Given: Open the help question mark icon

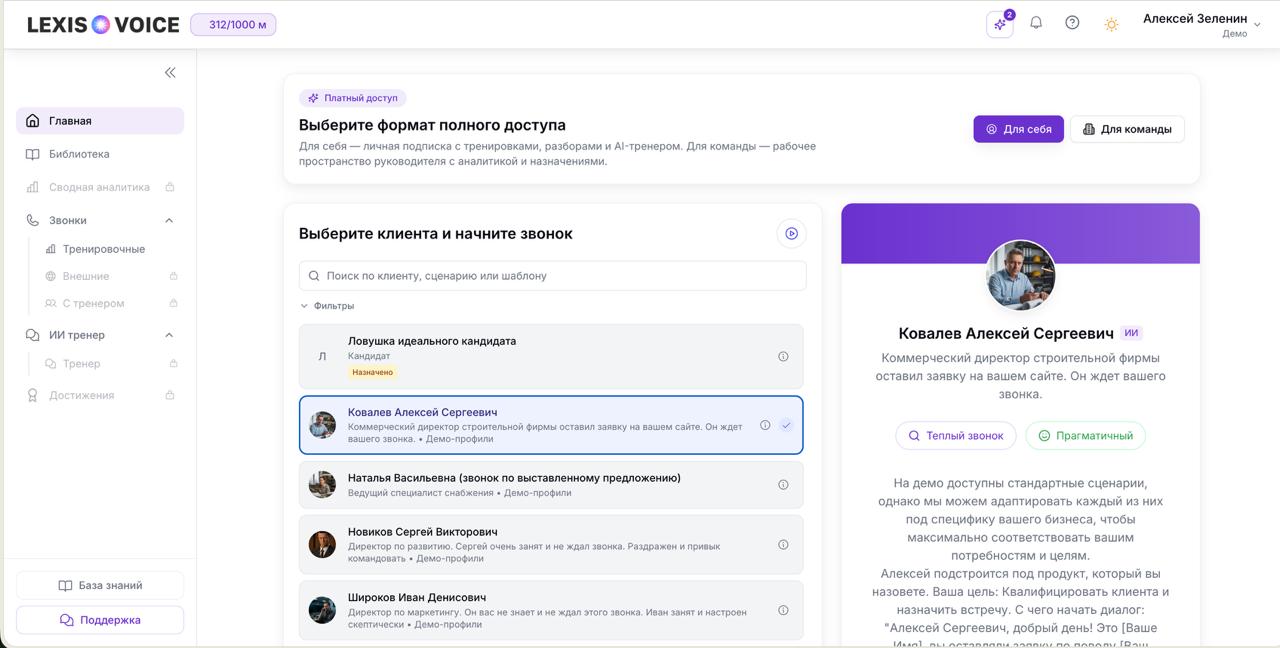Looking at the screenshot, I should coord(1072,23).
